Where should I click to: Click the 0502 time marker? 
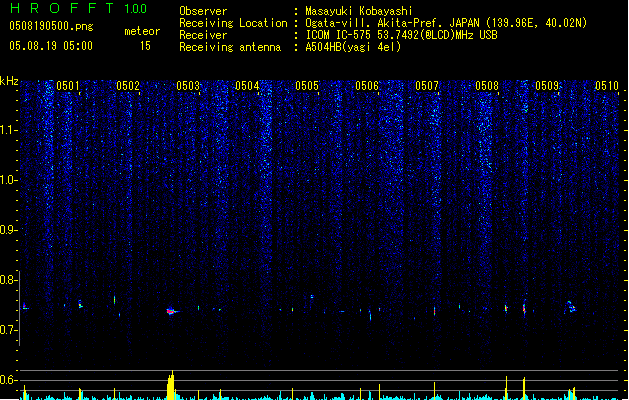click(128, 86)
